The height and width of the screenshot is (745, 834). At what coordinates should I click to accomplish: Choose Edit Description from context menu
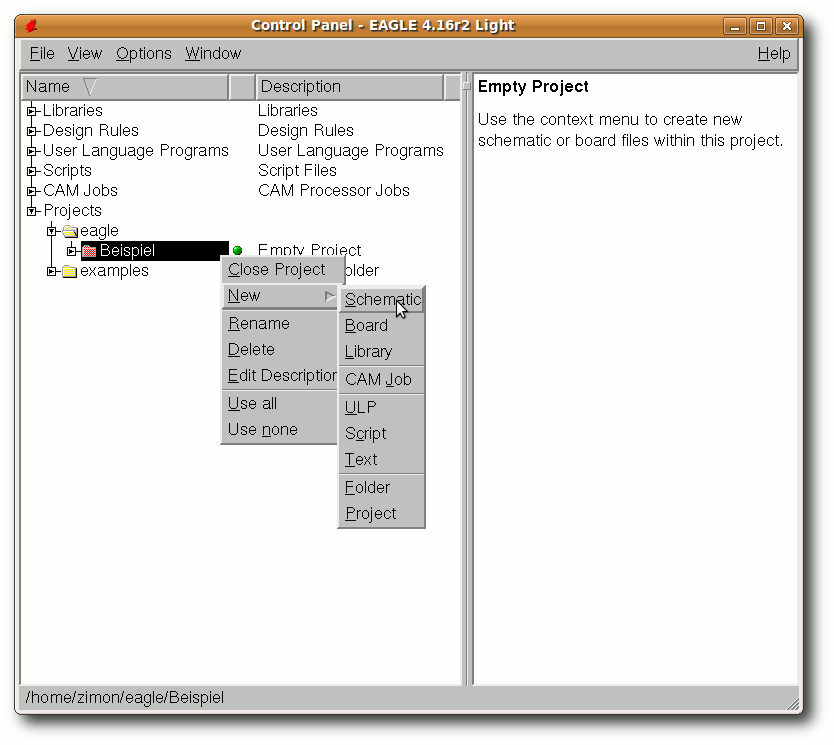[x=280, y=376]
